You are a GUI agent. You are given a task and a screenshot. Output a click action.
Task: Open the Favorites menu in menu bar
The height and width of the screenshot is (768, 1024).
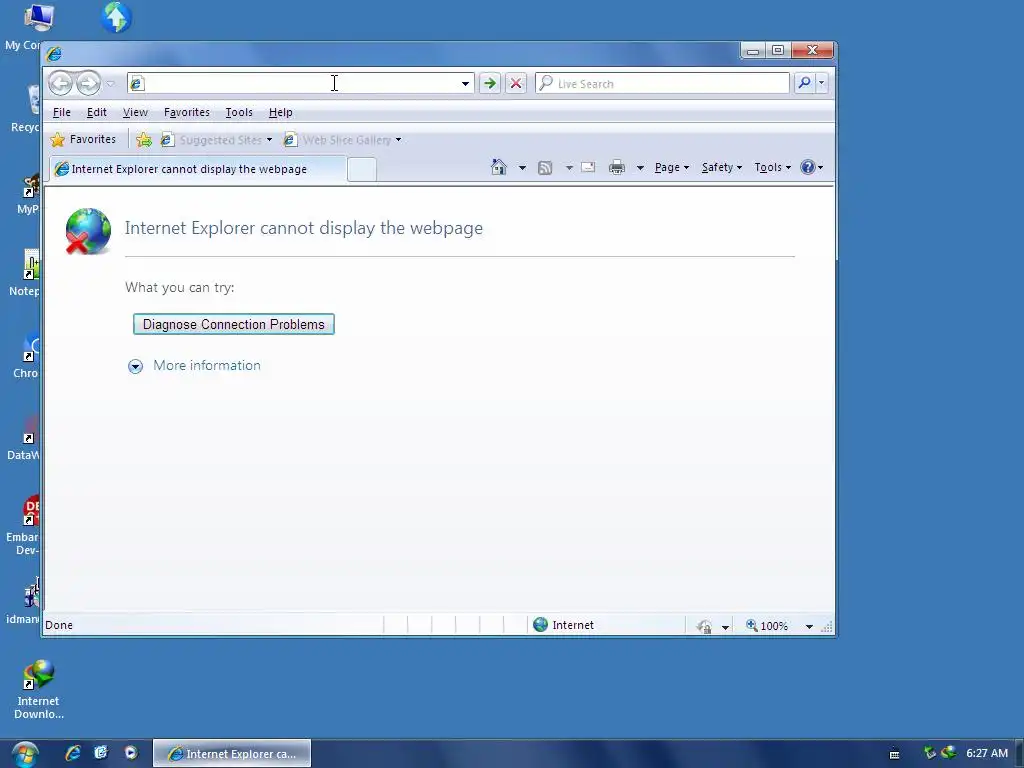pos(187,112)
